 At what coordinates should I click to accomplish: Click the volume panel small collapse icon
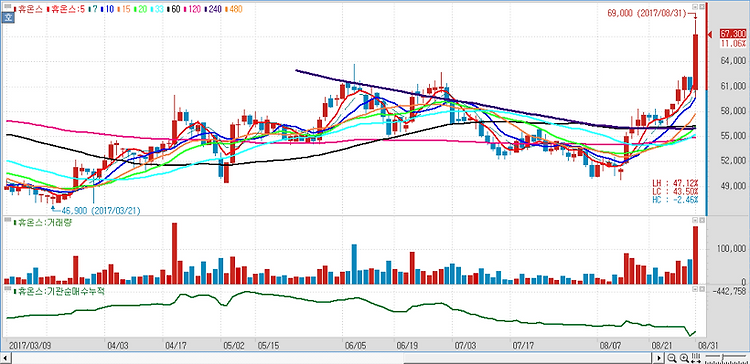click(695, 221)
